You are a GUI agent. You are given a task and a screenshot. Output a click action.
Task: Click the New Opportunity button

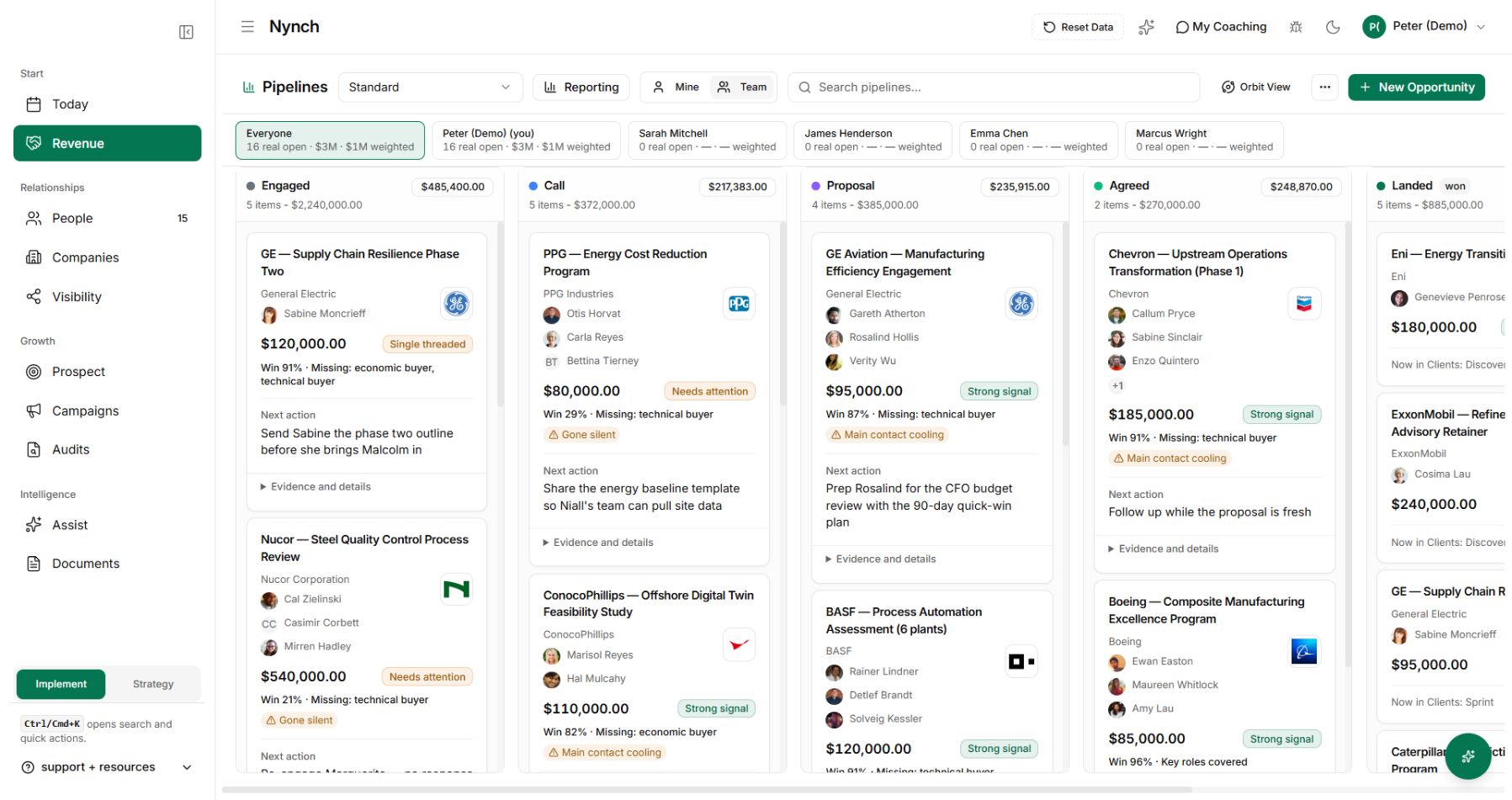click(1416, 87)
